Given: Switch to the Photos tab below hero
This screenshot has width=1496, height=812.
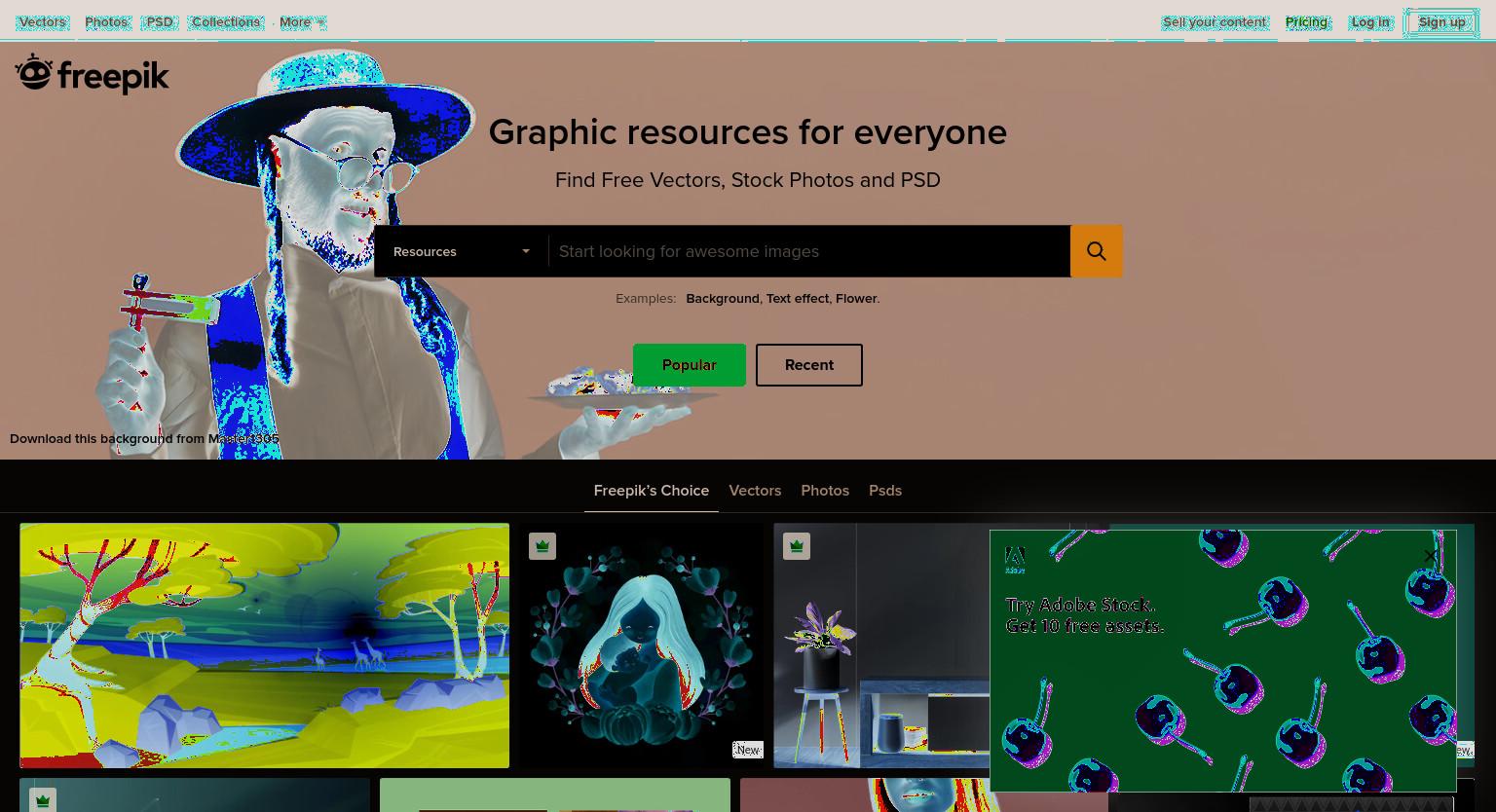Looking at the screenshot, I should pyautogui.click(x=825, y=491).
